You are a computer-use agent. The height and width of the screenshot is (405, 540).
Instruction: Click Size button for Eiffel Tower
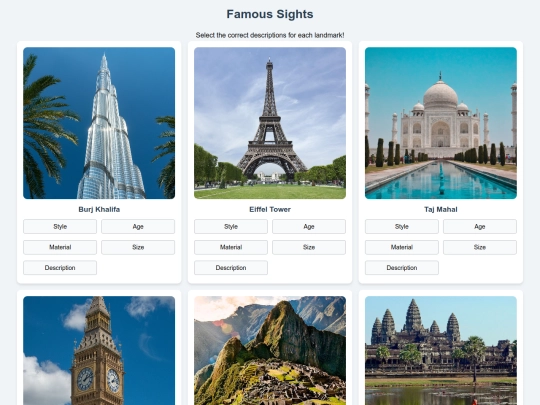[309, 247]
